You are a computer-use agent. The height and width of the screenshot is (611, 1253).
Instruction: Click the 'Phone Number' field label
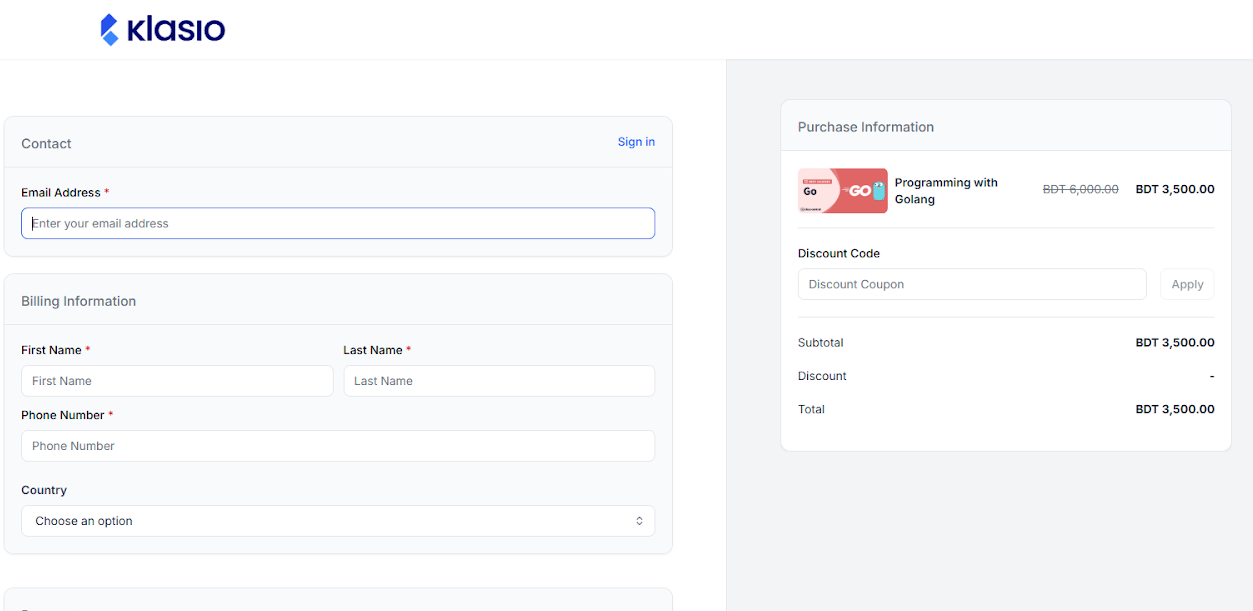click(x=63, y=415)
